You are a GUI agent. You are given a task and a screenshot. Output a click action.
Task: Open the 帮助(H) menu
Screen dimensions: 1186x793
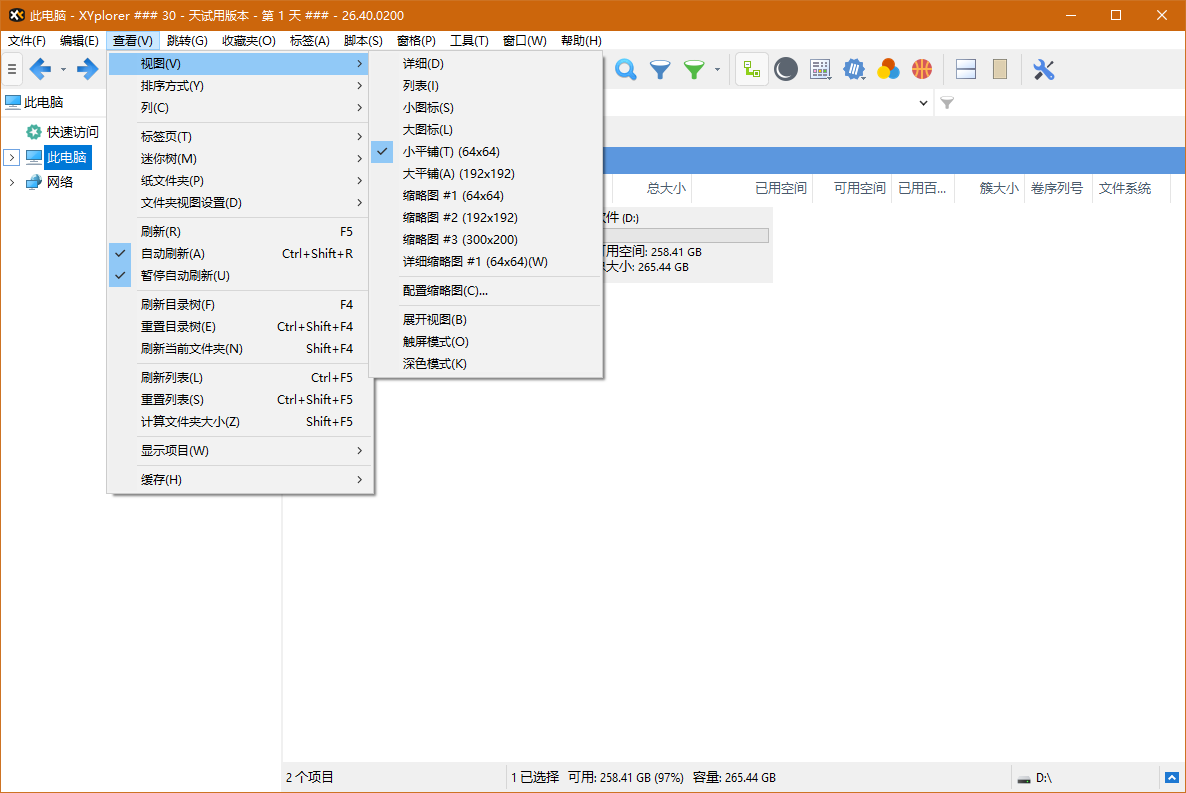coord(581,41)
